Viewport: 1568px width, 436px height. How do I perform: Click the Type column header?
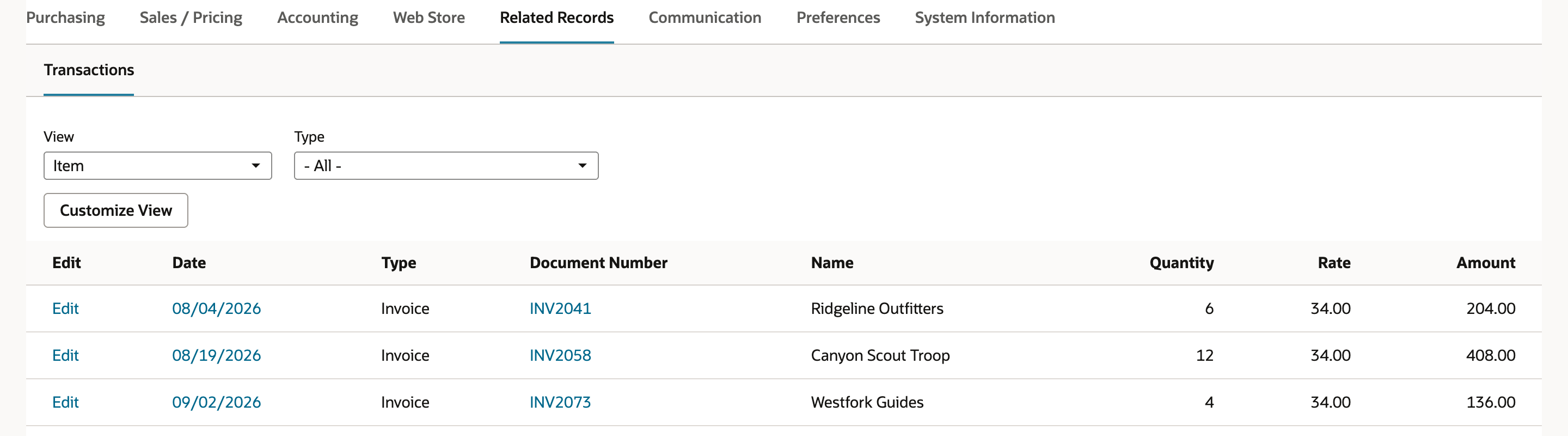coord(399,263)
